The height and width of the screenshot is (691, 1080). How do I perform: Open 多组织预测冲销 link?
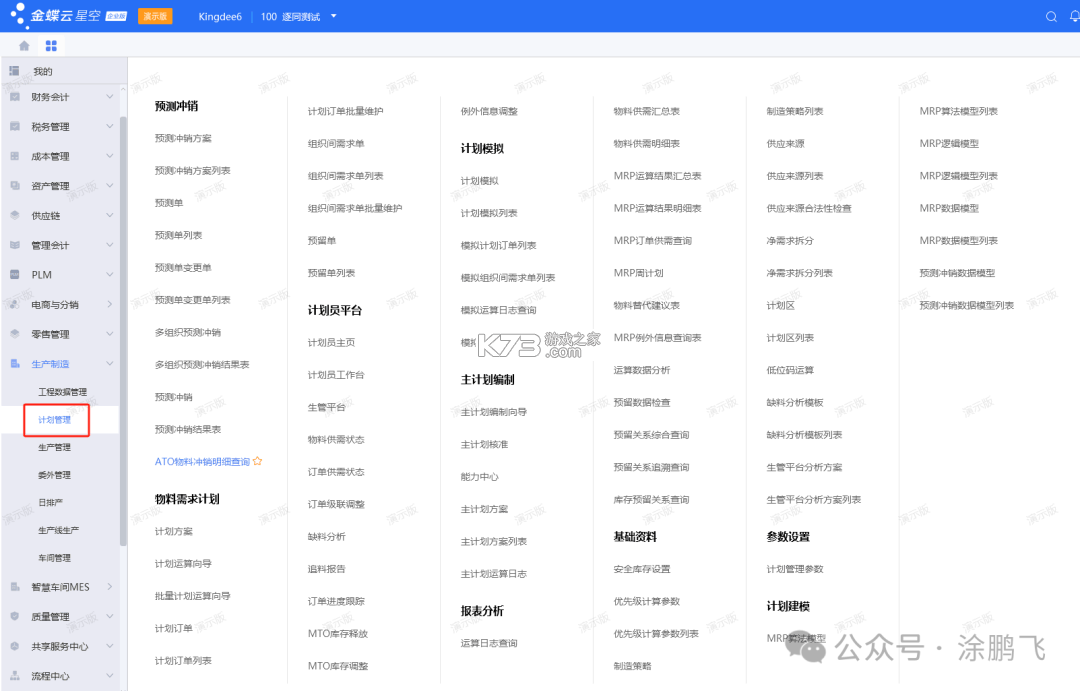click(x=188, y=332)
